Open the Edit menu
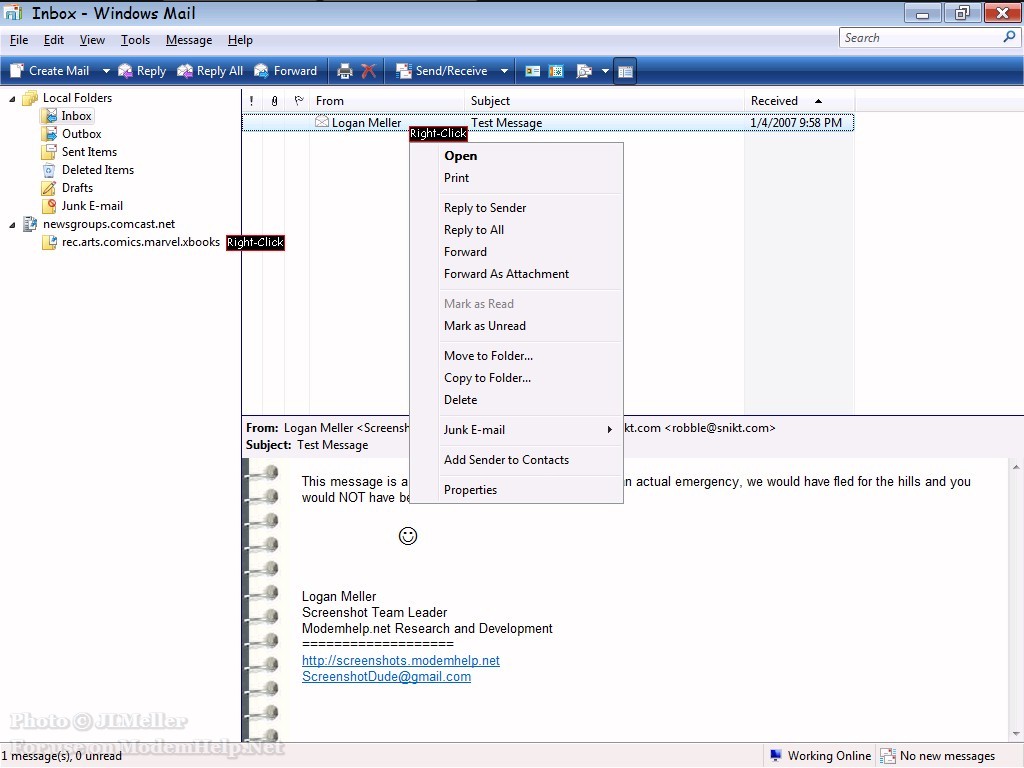 pos(54,40)
